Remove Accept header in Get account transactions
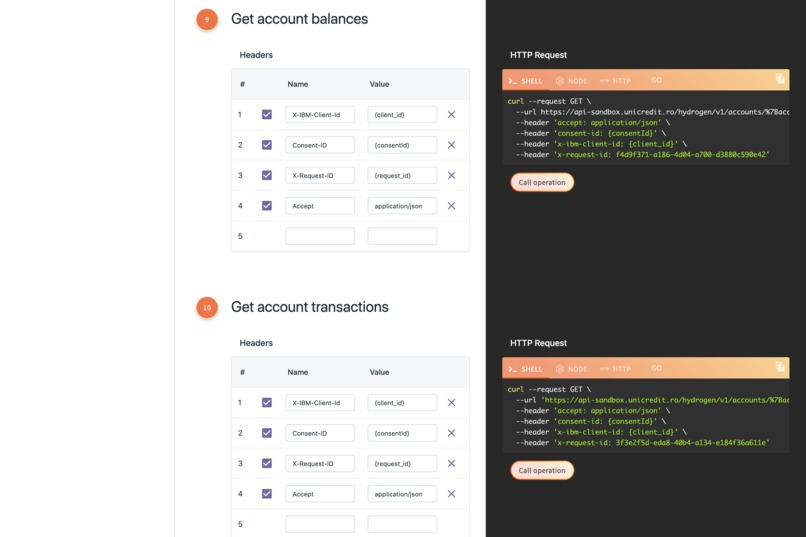Viewport: 806px width, 537px height. coord(451,494)
